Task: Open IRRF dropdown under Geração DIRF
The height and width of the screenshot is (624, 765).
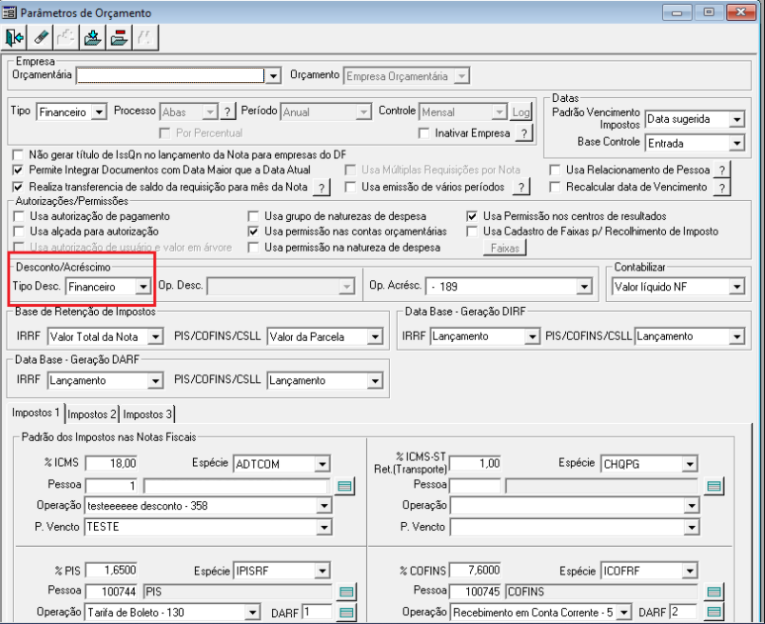Action: tap(532, 337)
